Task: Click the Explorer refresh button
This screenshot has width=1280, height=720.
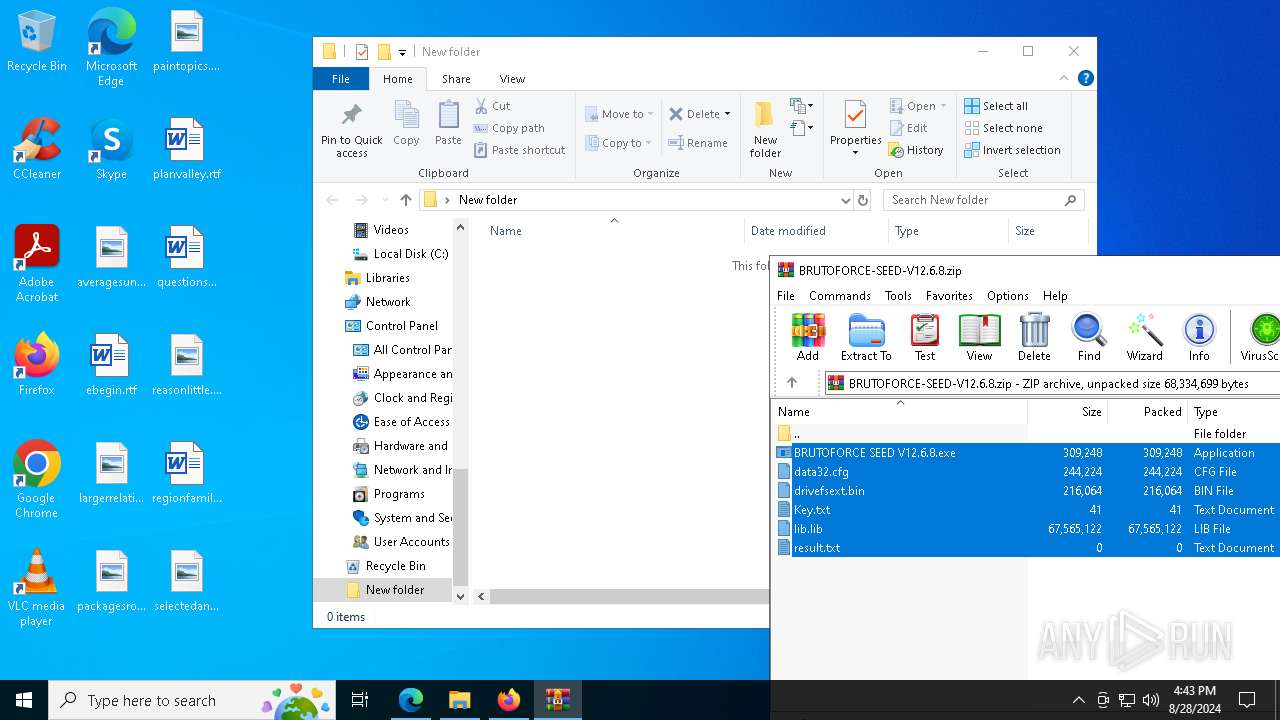Action: tap(863, 200)
